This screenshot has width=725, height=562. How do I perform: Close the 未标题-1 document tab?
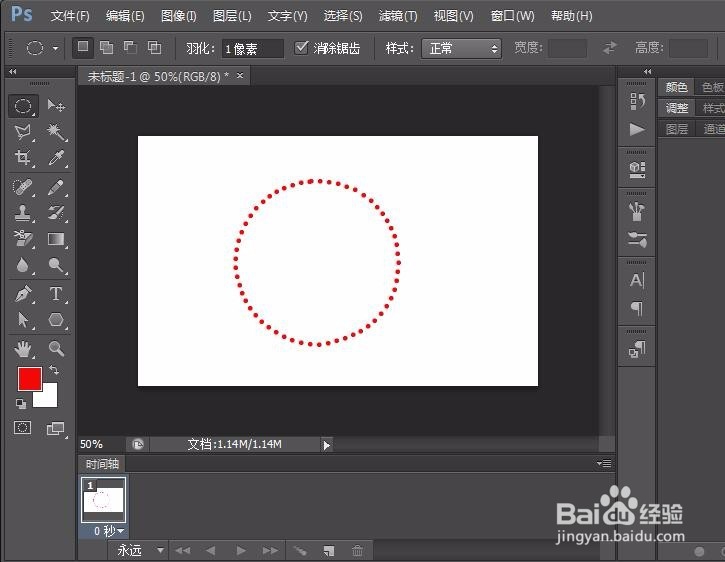coord(240,75)
